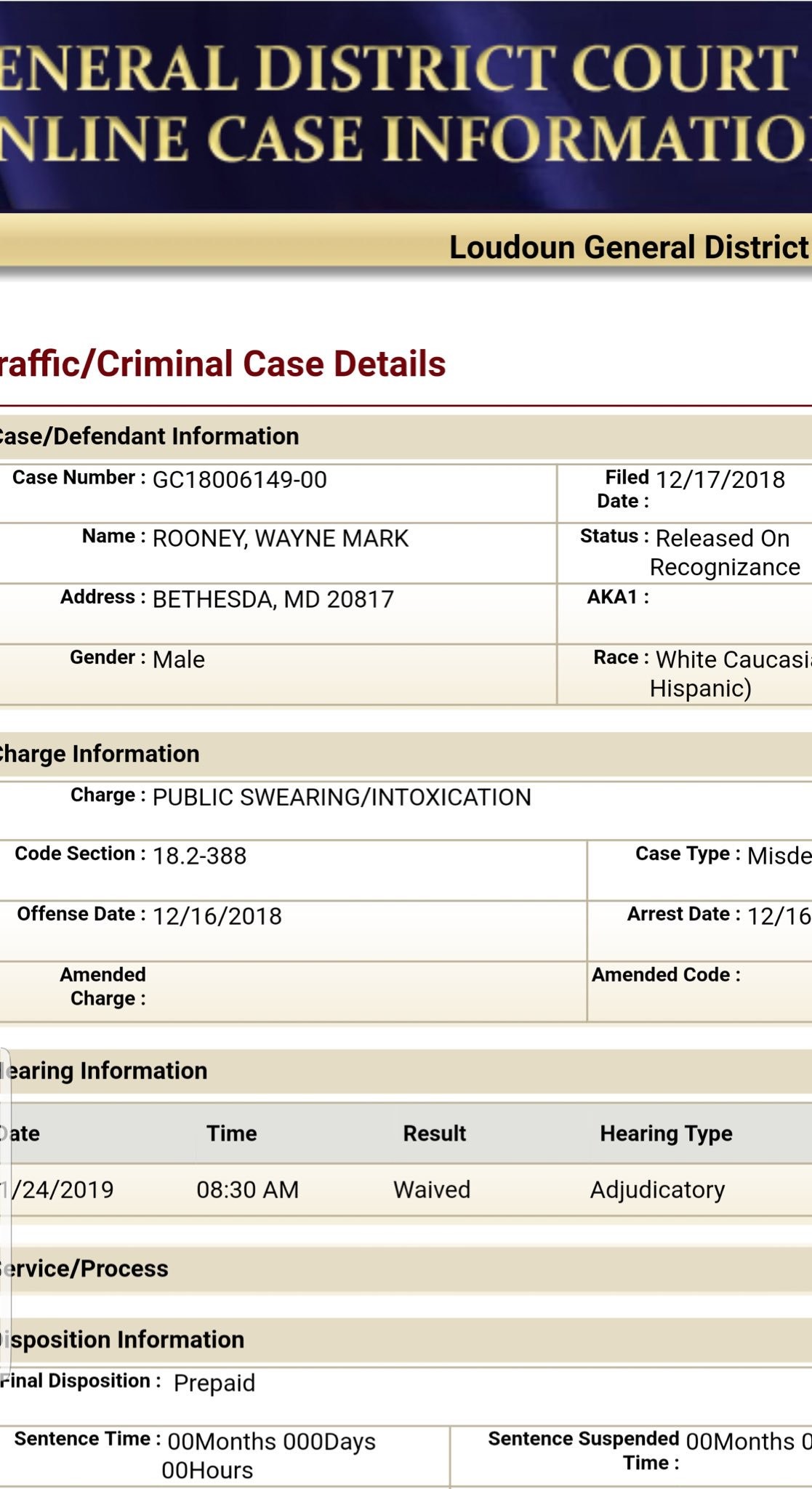
Task: Click the Waived hearing result
Action: pyautogui.click(x=432, y=1190)
